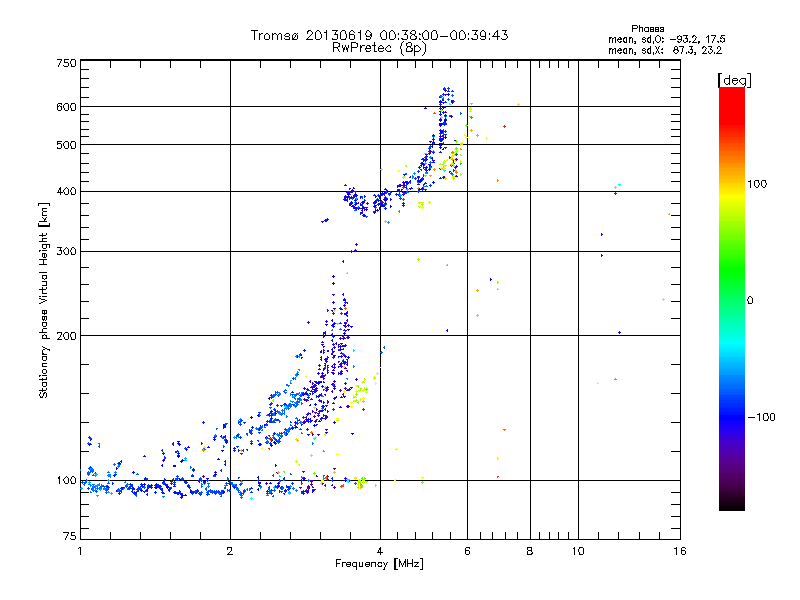Click y-axis tick label '500'
Image resolution: width=800 pixels, height=600 pixels.
click(66, 145)
